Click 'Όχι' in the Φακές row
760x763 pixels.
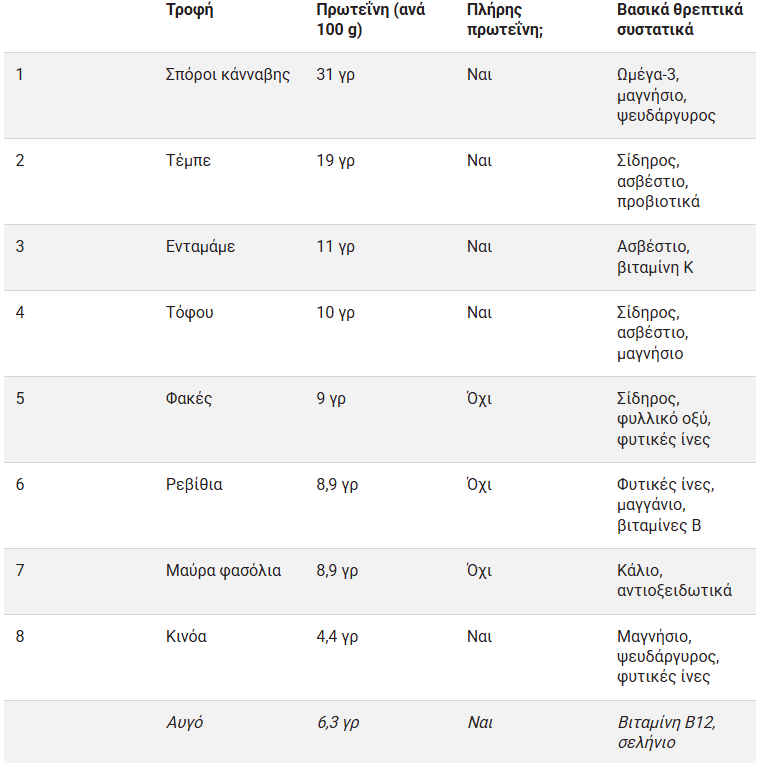479,399
